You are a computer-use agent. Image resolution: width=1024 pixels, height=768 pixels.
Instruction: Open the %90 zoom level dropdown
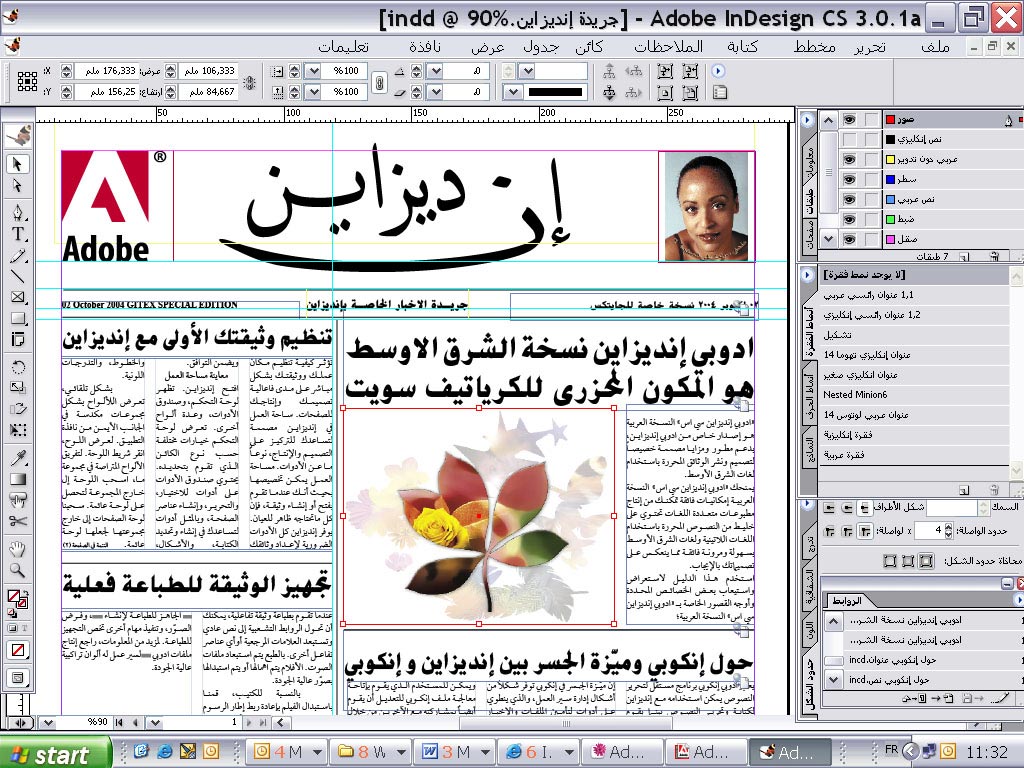click(48, 722)
